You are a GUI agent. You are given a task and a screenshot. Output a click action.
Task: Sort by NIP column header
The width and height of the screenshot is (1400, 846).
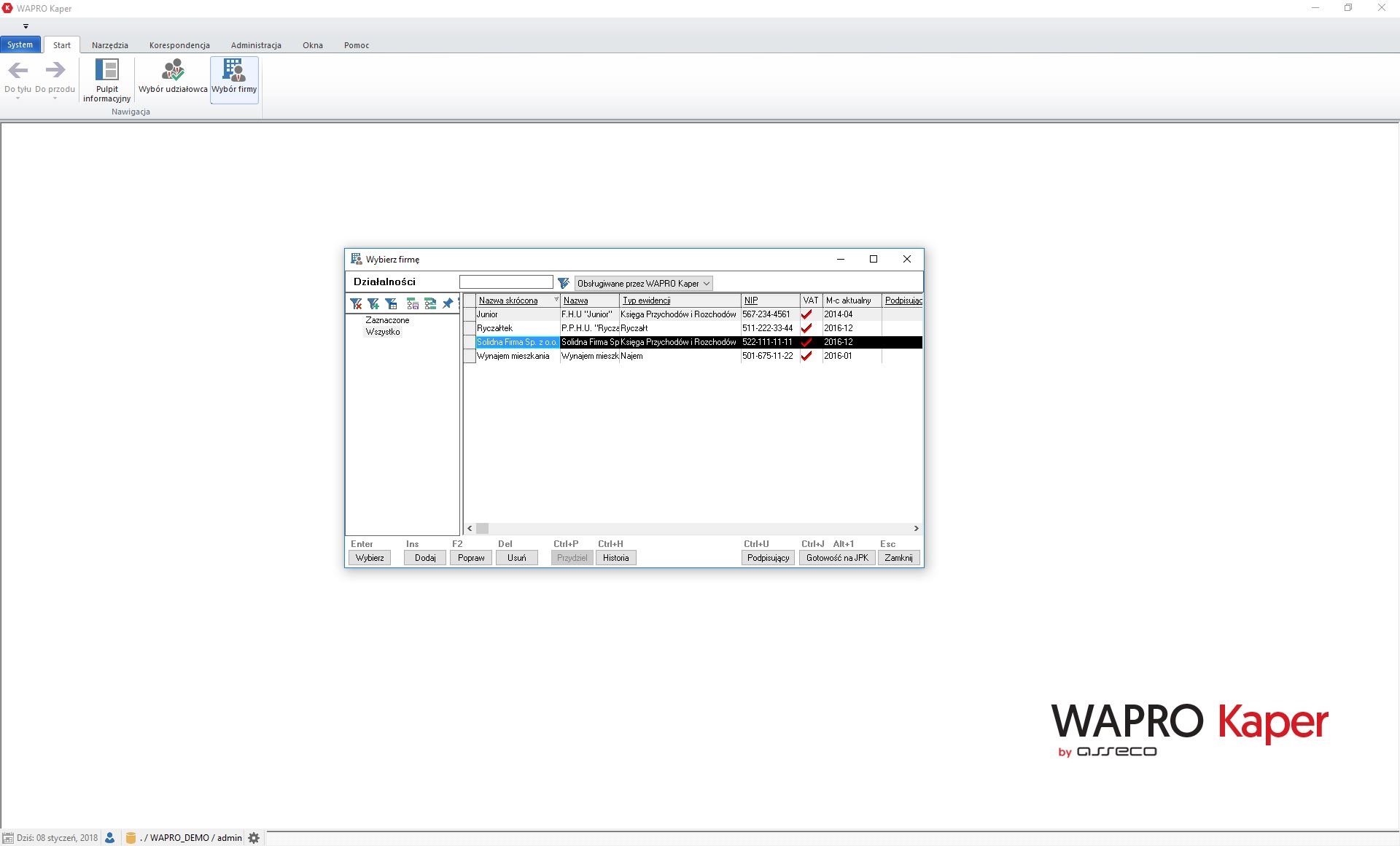(770, 300)
